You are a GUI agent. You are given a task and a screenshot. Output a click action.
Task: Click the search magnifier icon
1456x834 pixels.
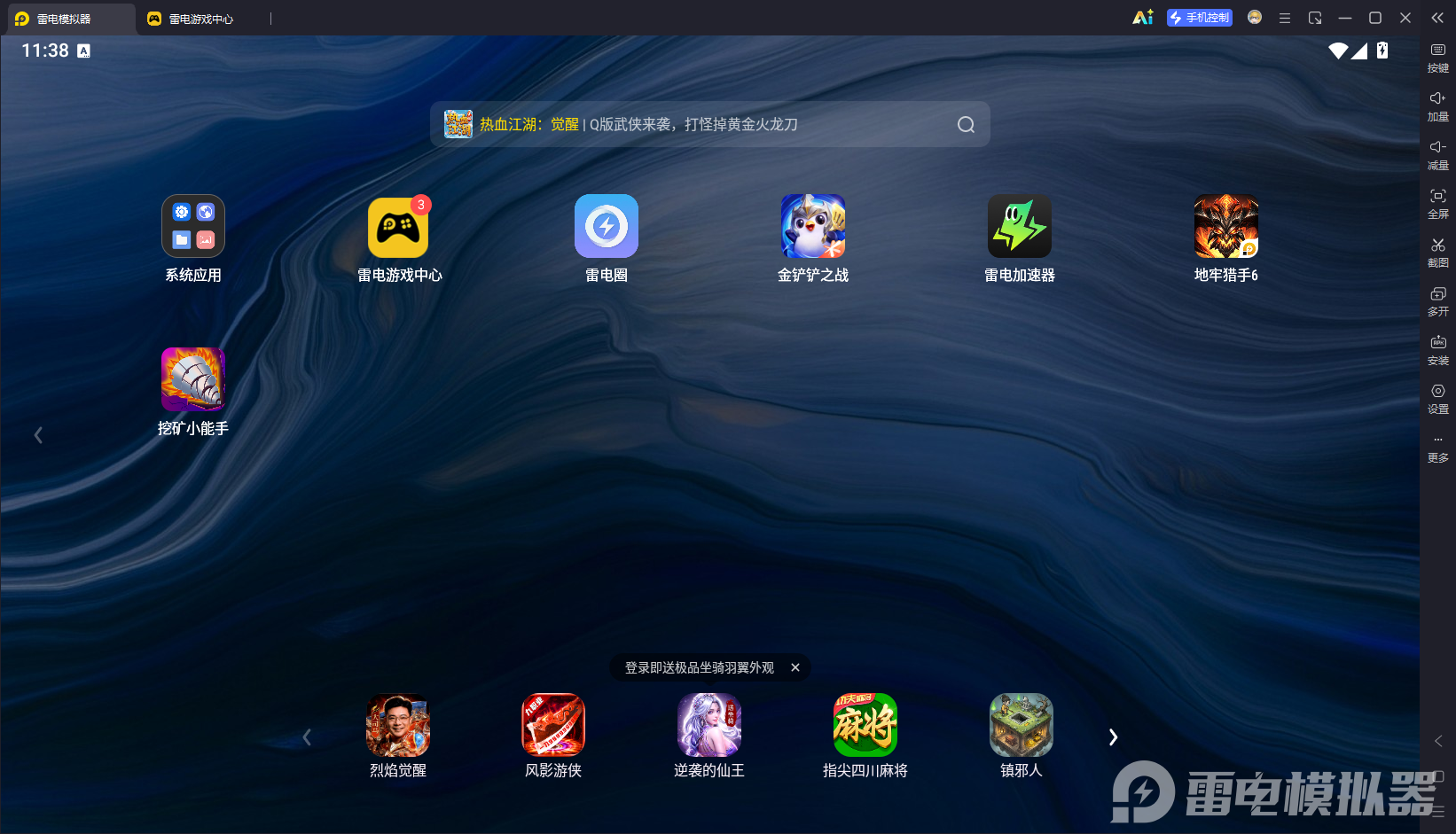[x=966, y=125]
